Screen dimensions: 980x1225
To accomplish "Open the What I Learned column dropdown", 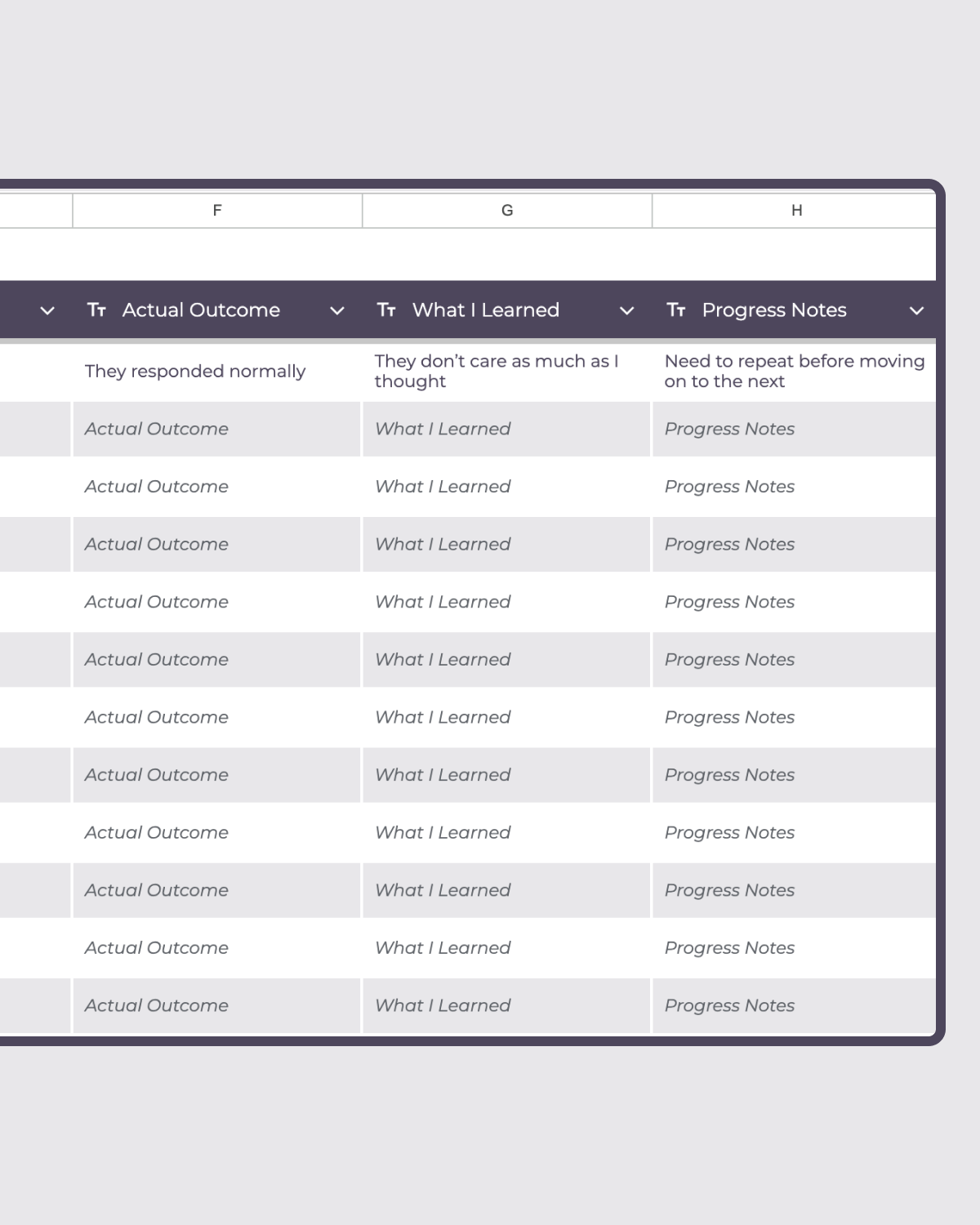I will pyautogui.click(x=626, y=311).
